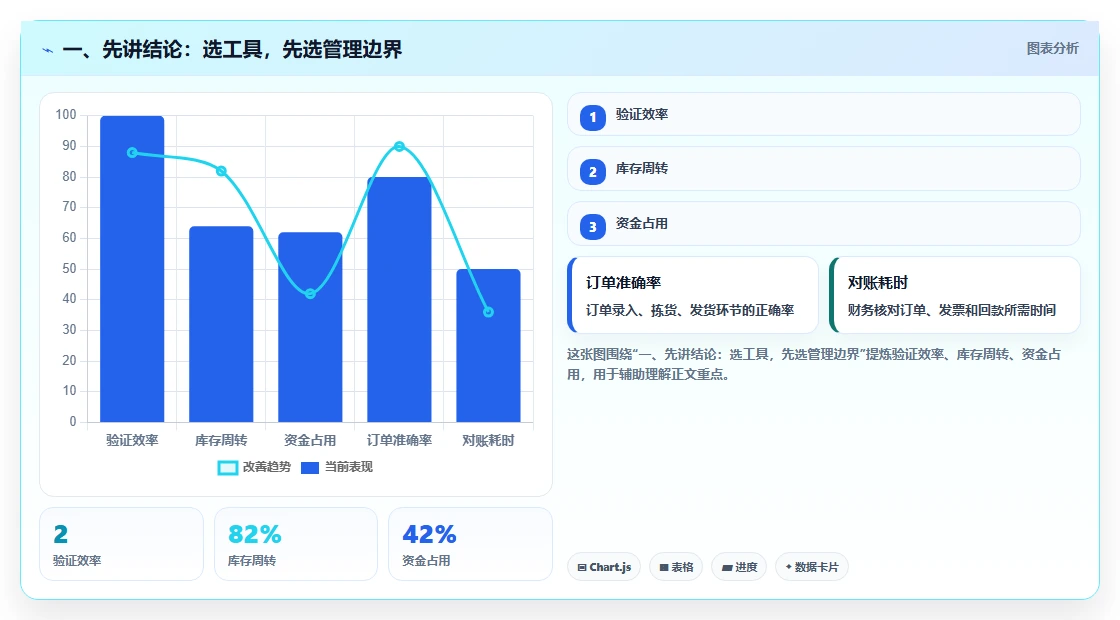1120x620 pixels.
Task: Click x-axis label 资金占用
Action: (x=310, y=440)
